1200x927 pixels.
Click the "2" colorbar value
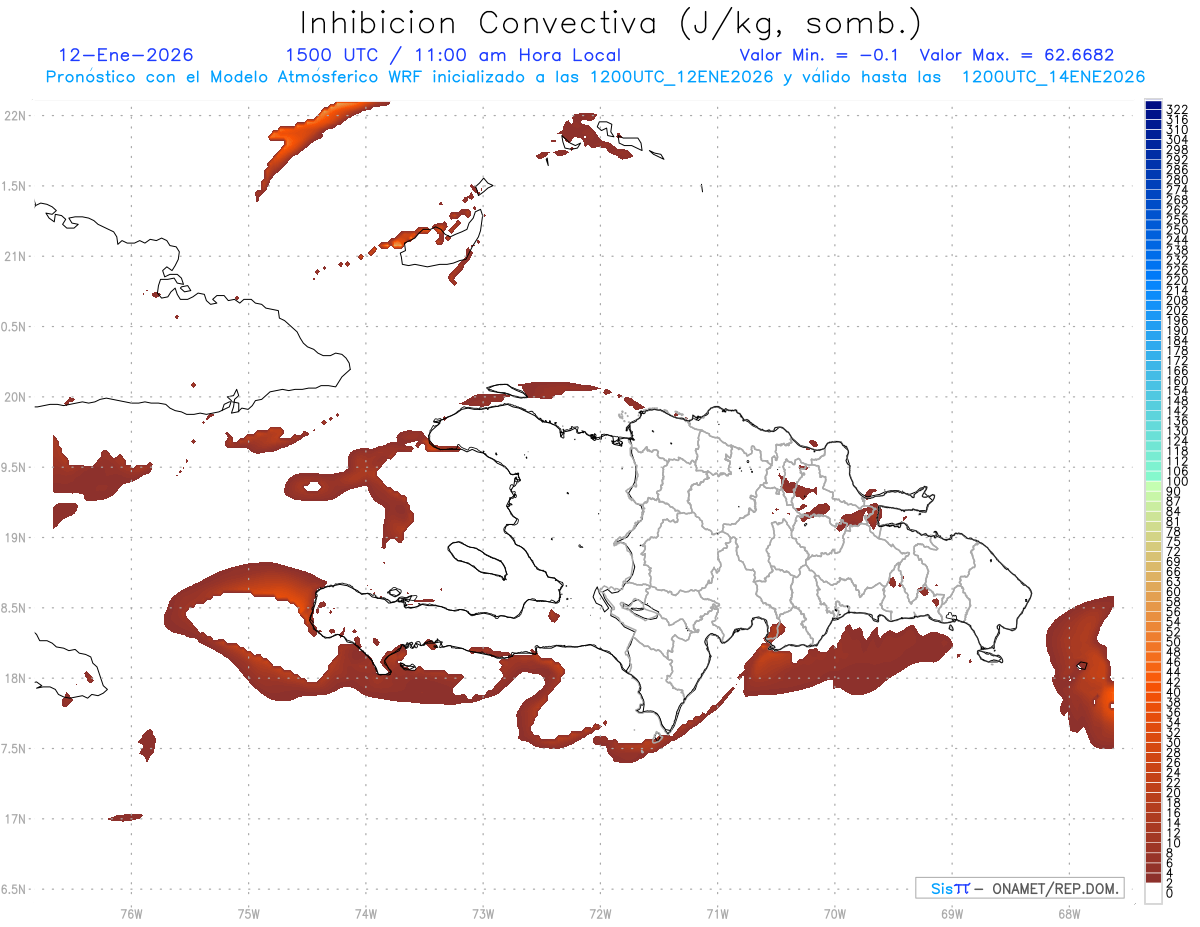coord(1171,882)
